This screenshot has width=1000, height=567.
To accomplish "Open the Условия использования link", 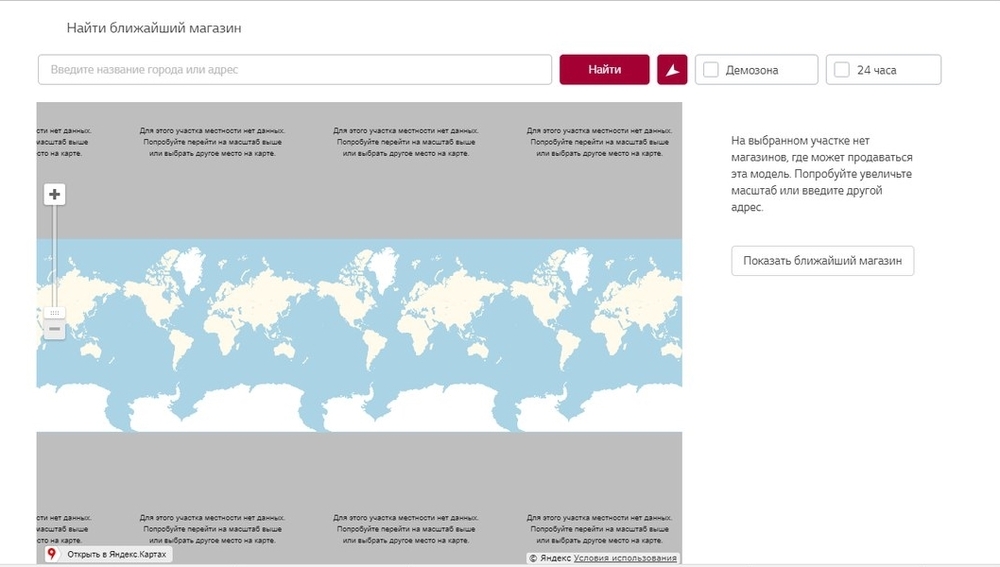I will point(625,558).
